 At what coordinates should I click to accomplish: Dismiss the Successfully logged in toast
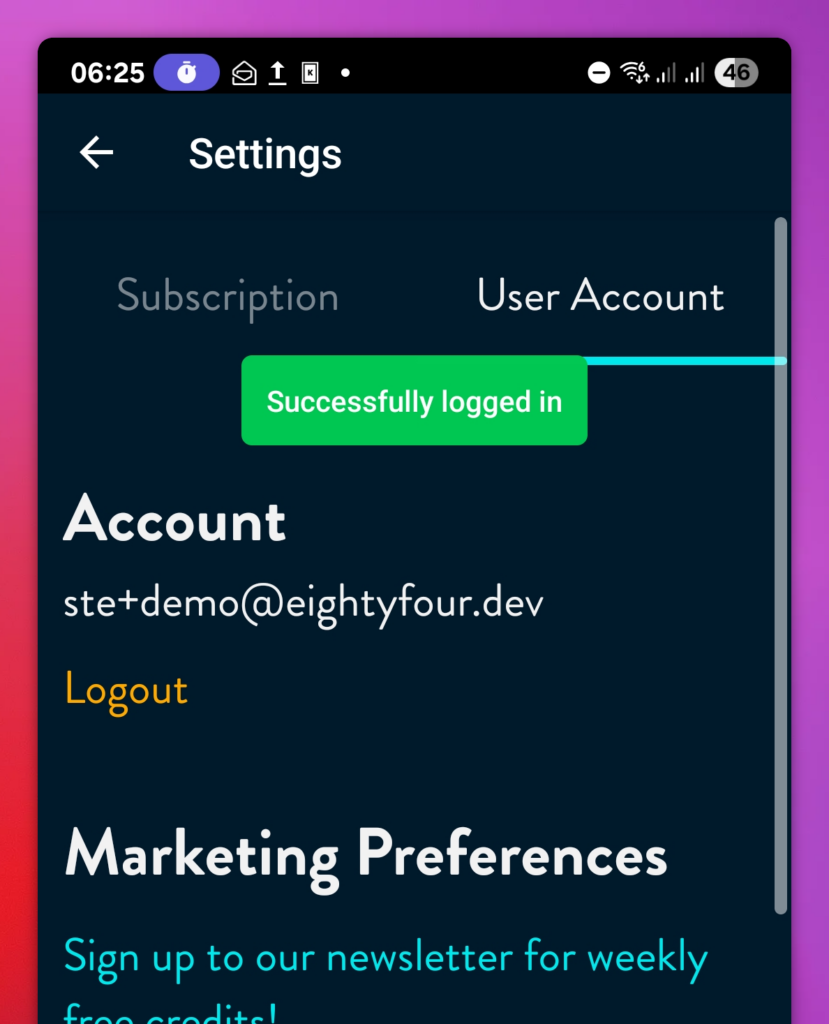[414, 401]
